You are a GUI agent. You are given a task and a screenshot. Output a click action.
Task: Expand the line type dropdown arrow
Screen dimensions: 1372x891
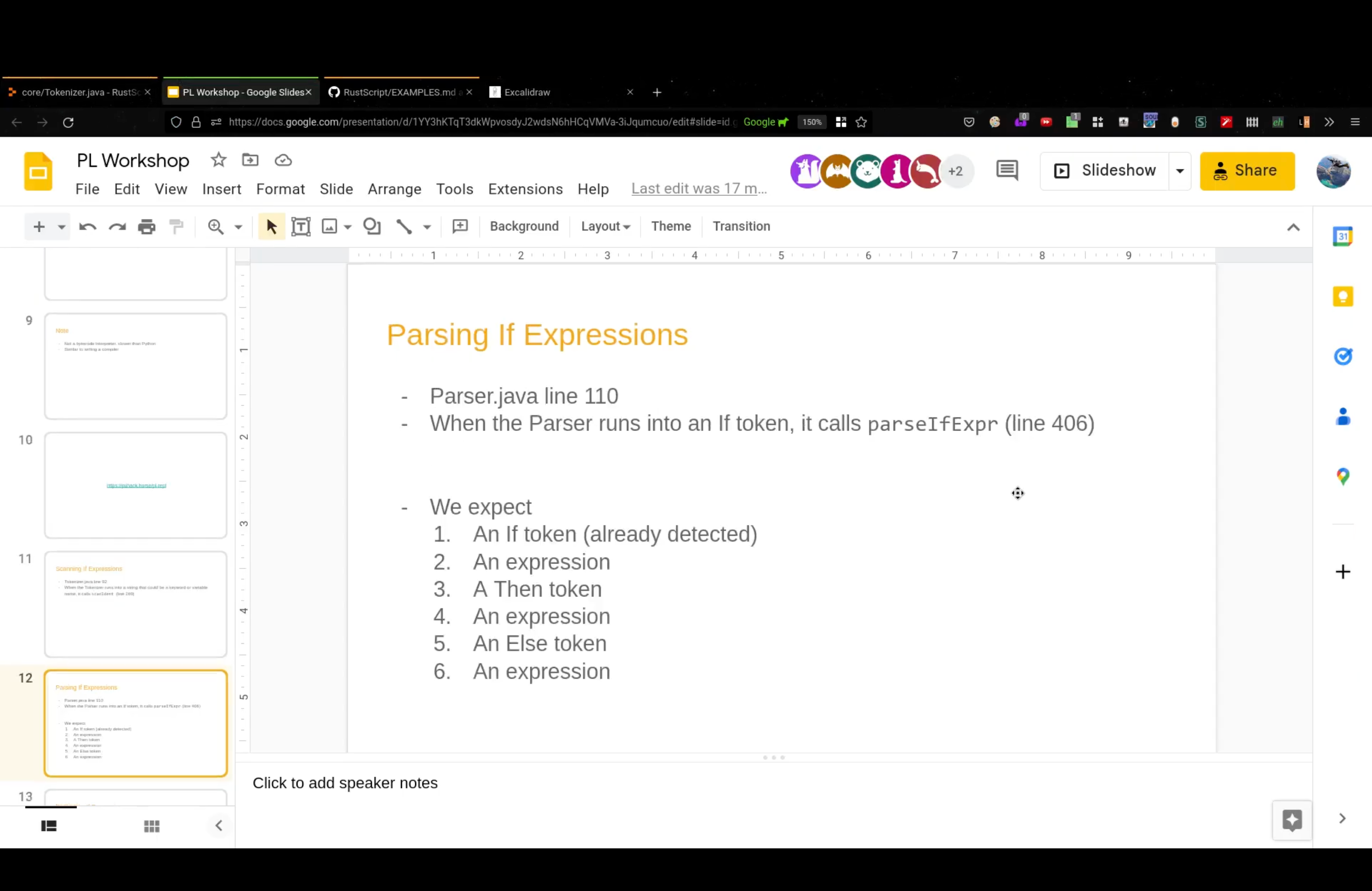tap(427, 227)
